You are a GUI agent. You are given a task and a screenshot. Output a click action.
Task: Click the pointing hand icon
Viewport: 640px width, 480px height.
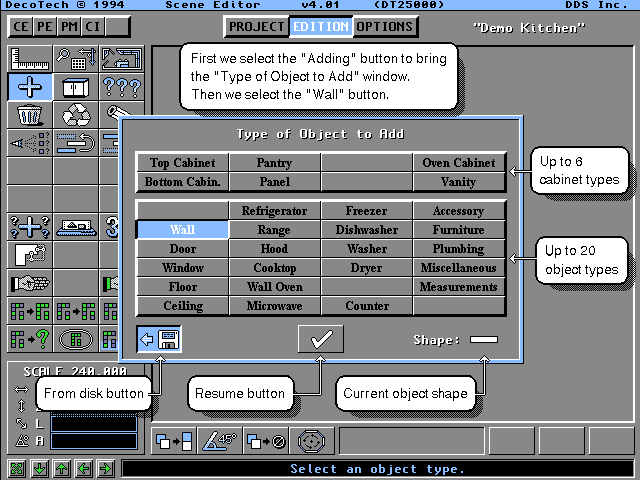coord(30,283)
